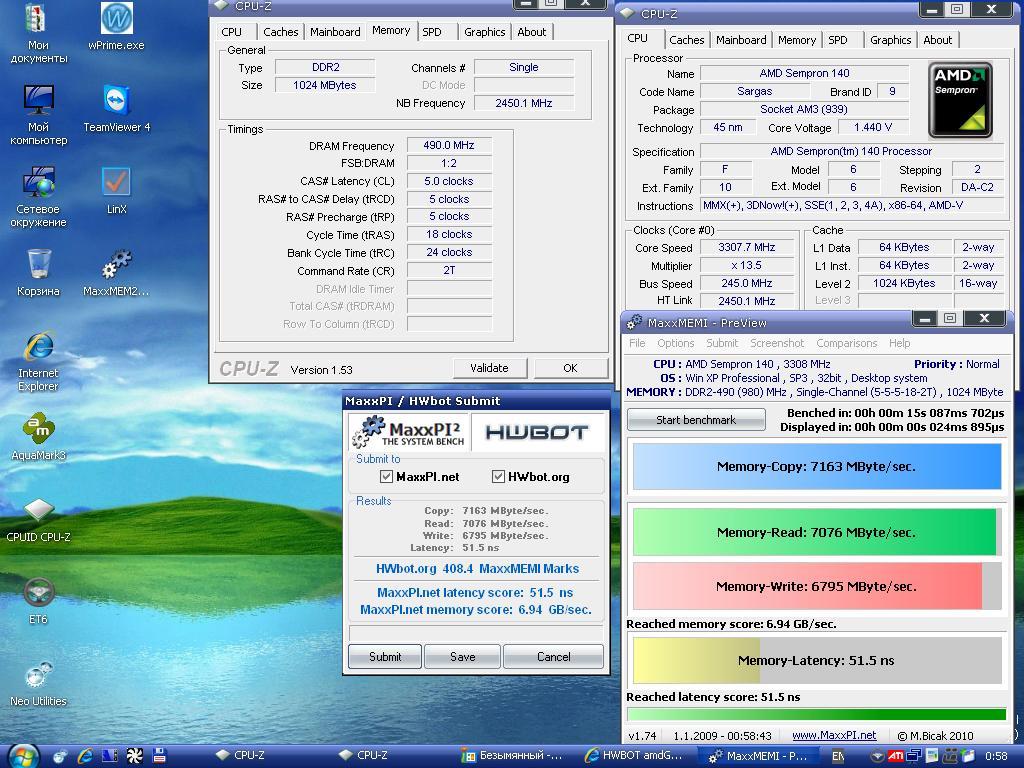This screenshot has width=1024, height=768.
Task: Open the File menu in MaxxMEMI
Action: [x=637, y=343]
